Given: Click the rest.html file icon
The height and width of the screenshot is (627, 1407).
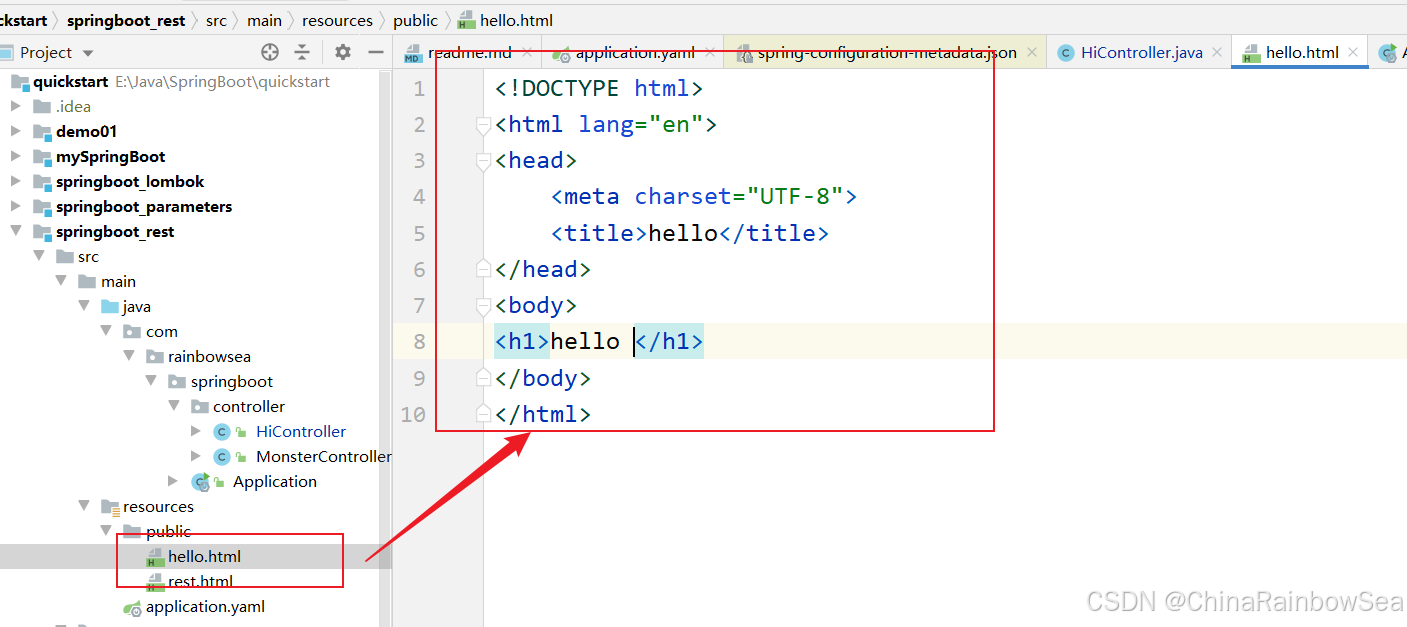Looking at the screenshot, I should 155,582.
